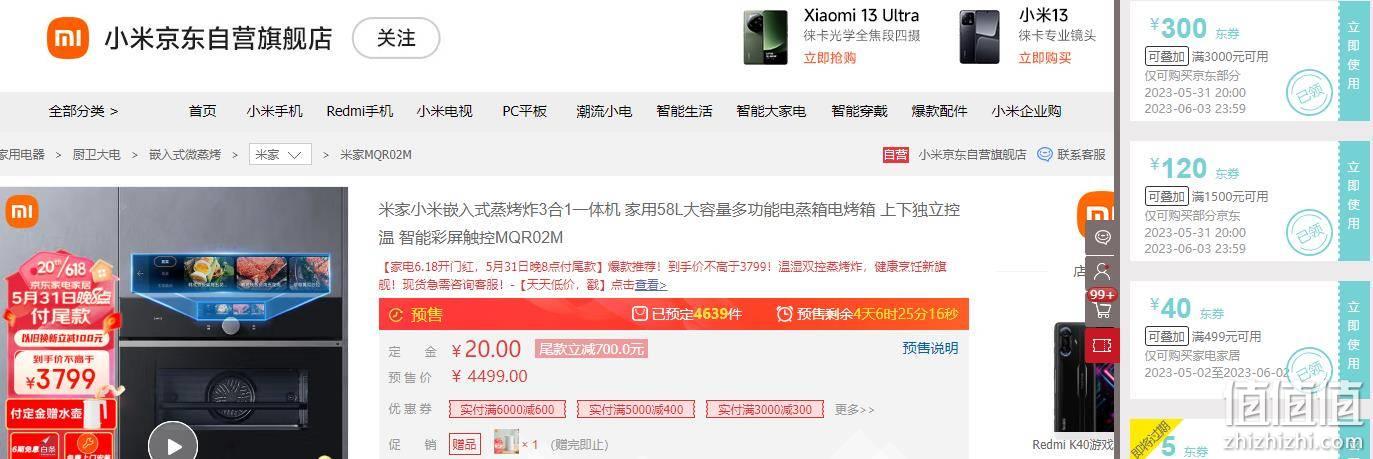Click the Xiaomi MI orange logo

coord(68,38)
